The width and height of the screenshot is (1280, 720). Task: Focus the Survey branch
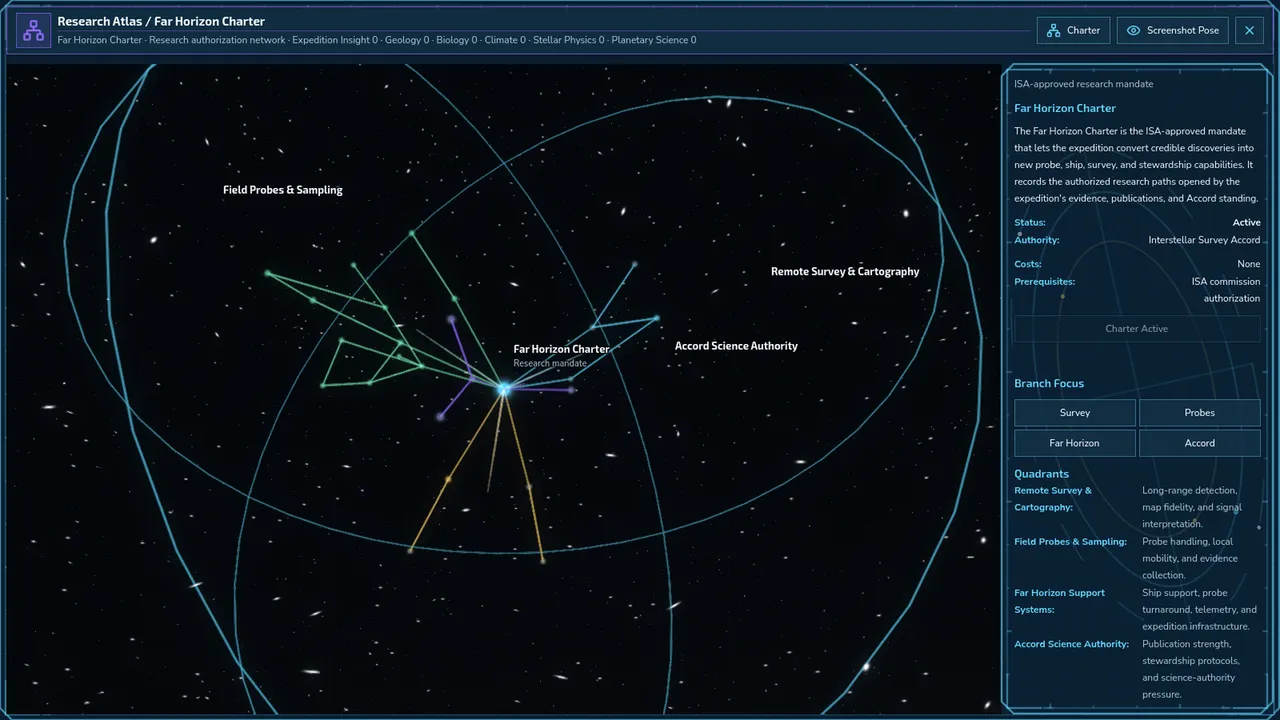(1075, 413)
